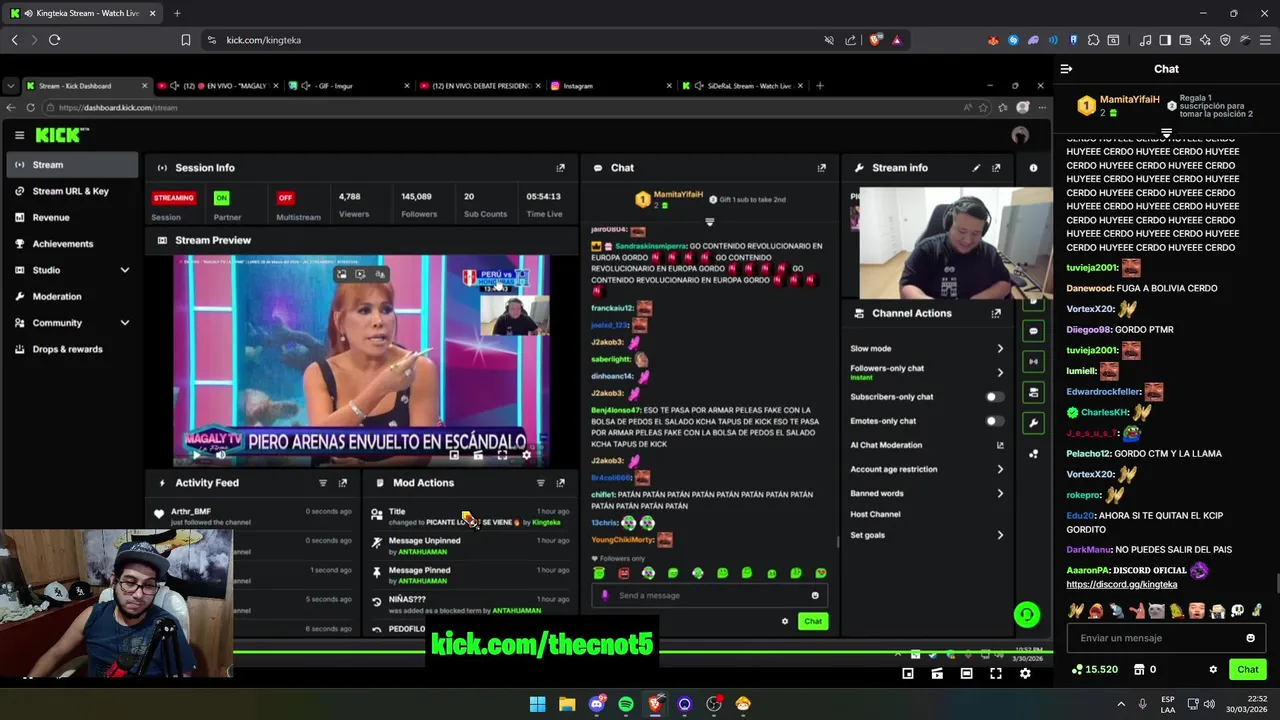Viewport: 1280px width, 720px height.
Task: Open chat settings gear beside the Chat button
Action: coord(1213,670)
